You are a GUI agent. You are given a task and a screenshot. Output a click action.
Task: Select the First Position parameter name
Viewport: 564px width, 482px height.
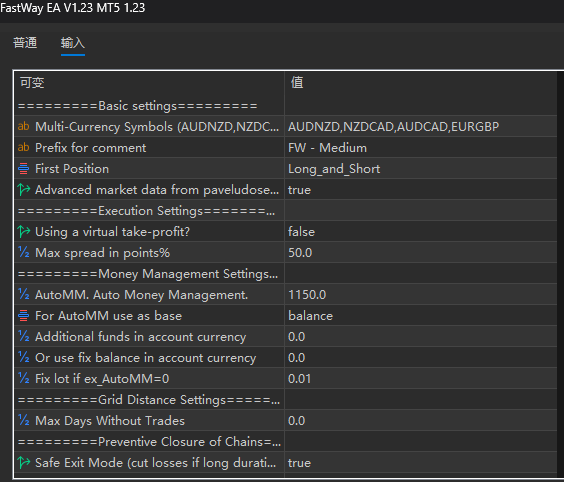(x=72, y=169)
